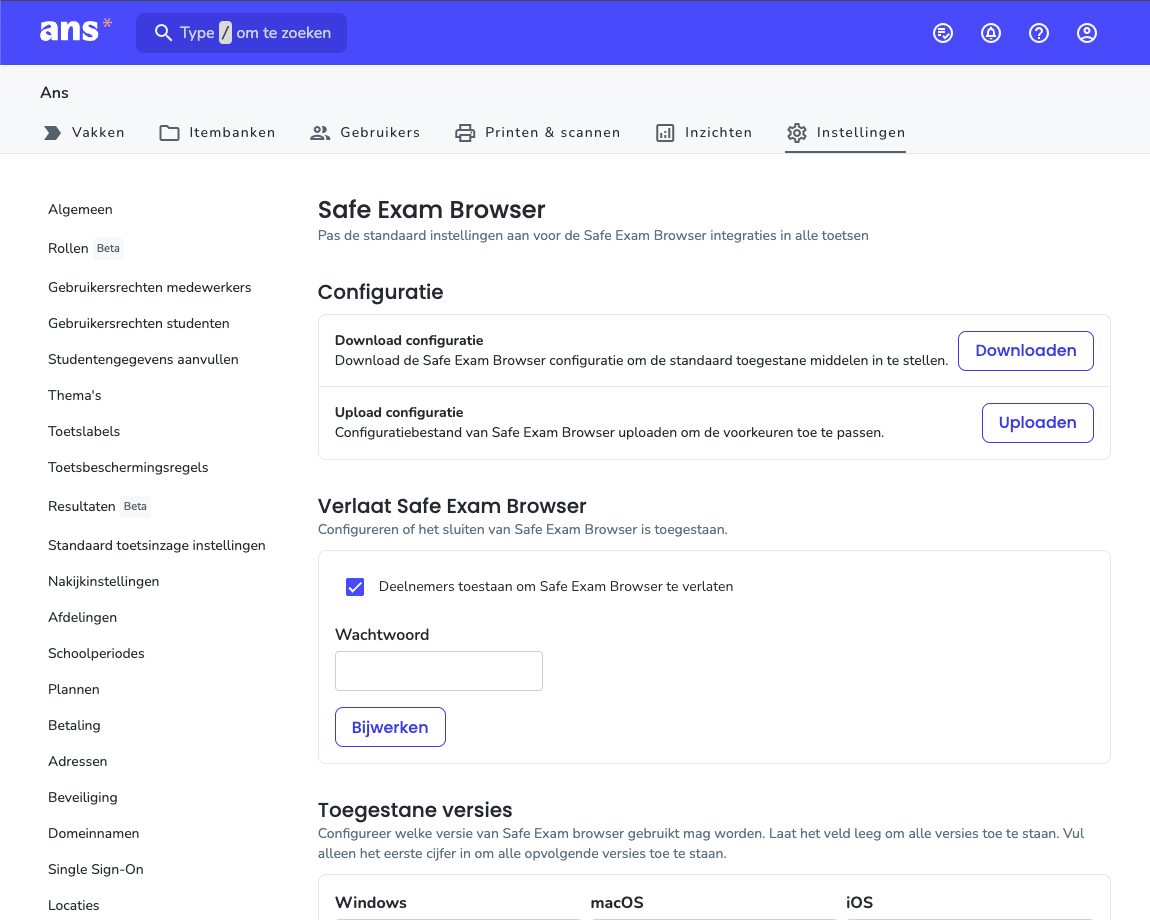Image resolution: width=1150 pixels, height=920 pixels.
Task: Click the Downloaden button
Action: [x=1025, y=351]
